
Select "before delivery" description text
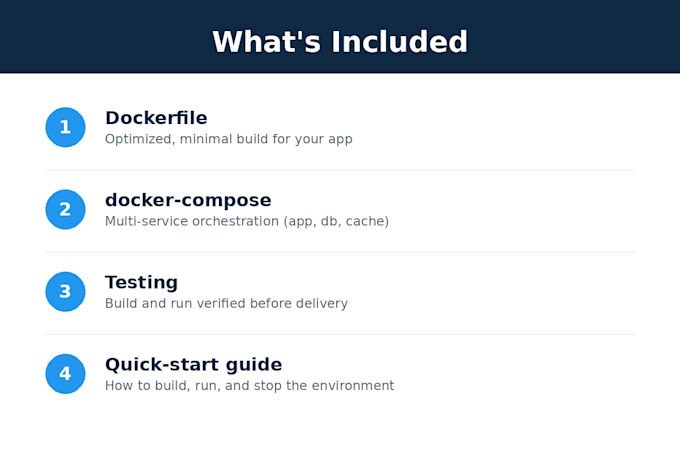click(299, 303)
